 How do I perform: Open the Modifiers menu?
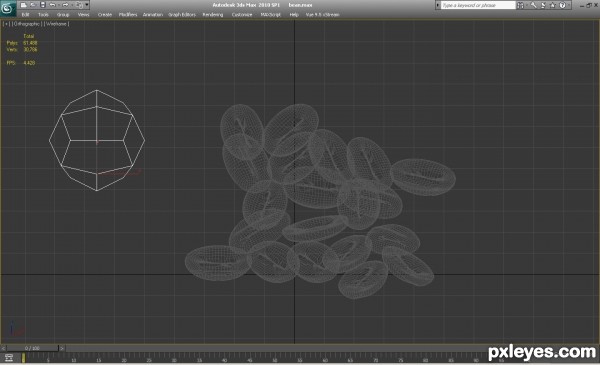tap(128, 15)
